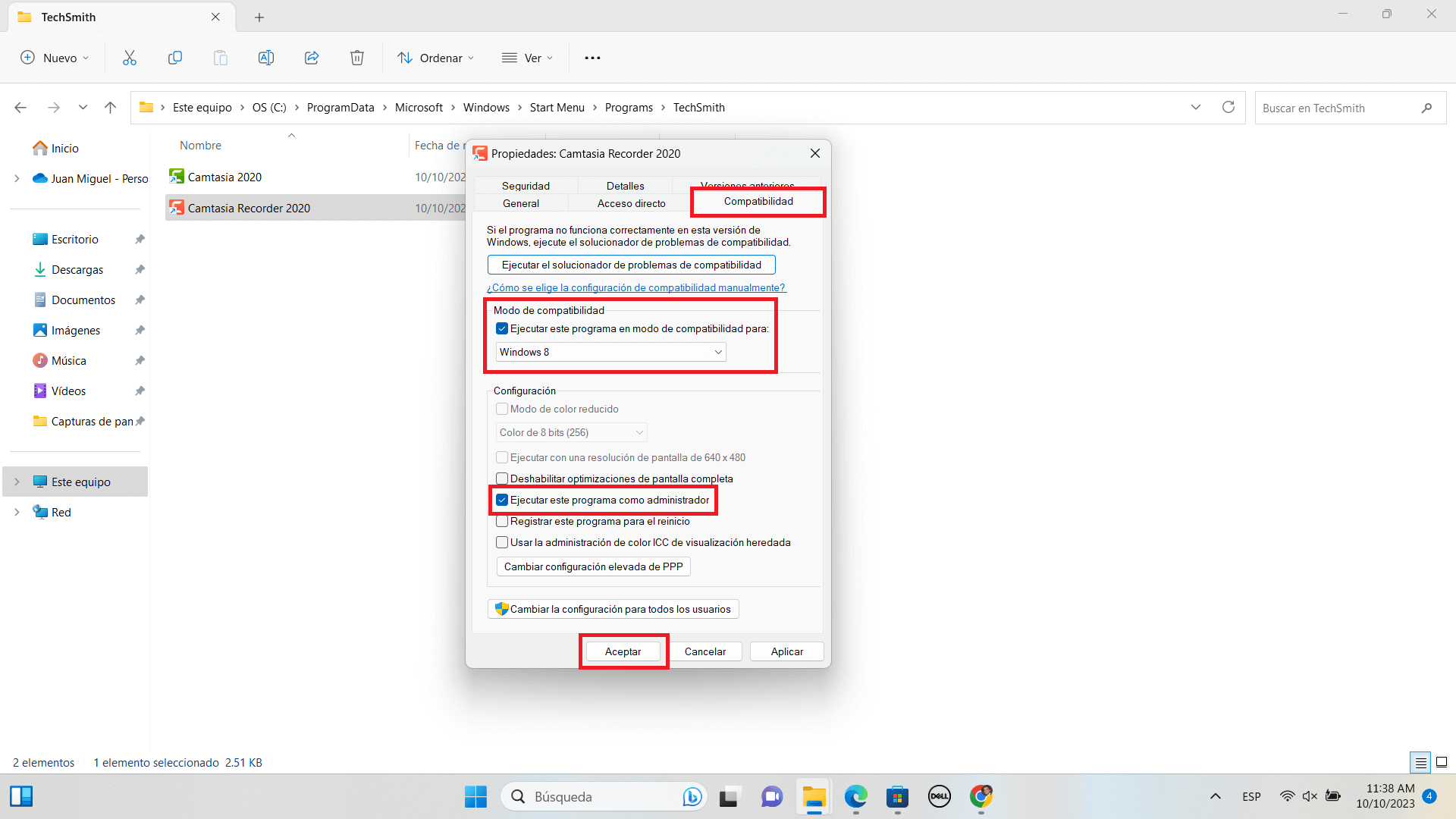
Task: Open the address bar history dropdown
Action: (1196, 107)
